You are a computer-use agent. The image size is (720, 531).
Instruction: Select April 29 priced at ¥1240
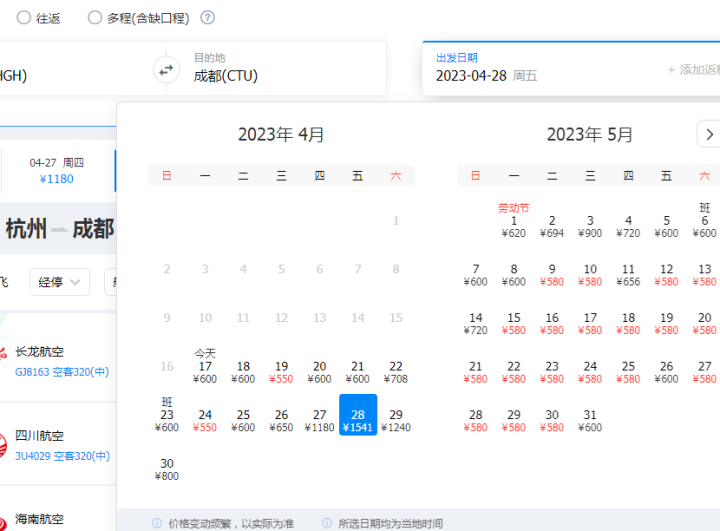pyautogui.click(x=396, y=420)
